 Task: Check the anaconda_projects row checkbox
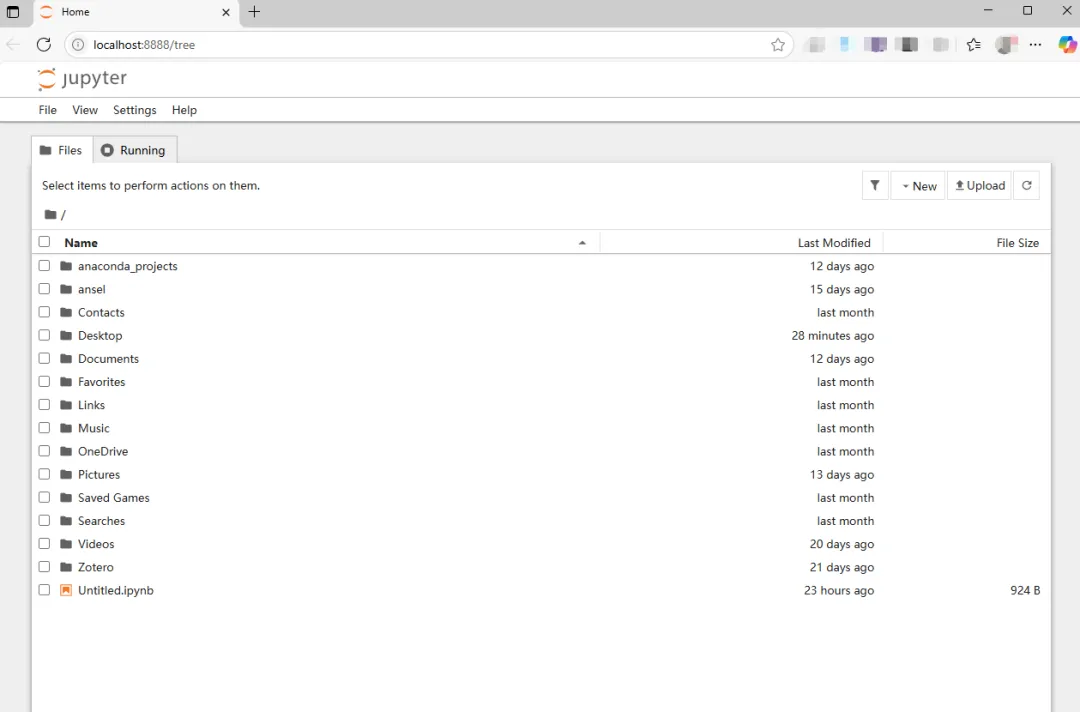point(44,266)
